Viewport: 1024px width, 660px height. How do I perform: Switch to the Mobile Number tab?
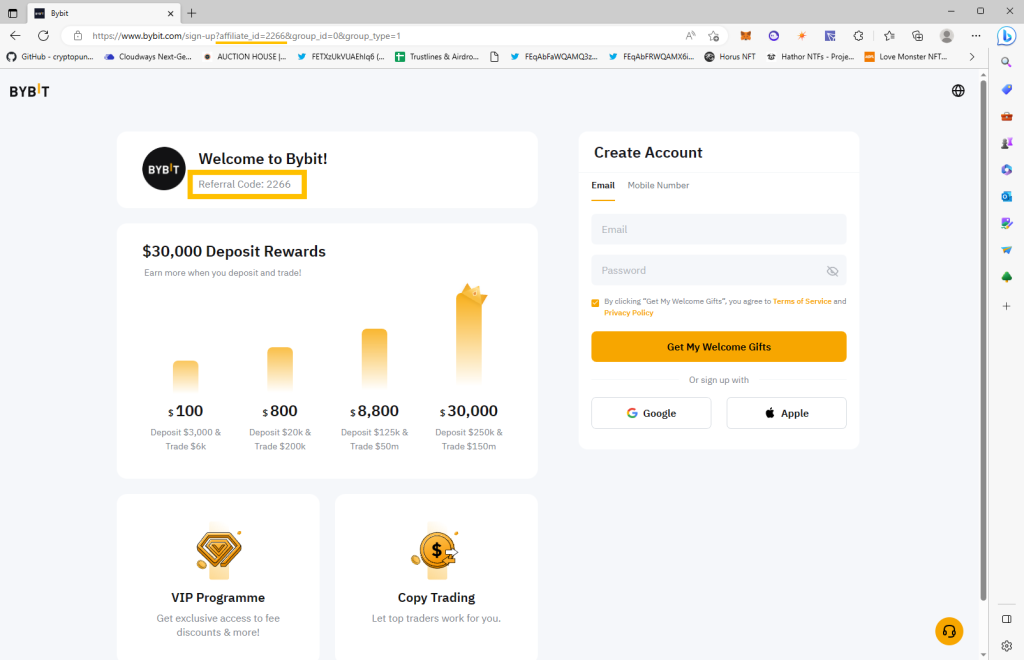(x=658, y=185)
